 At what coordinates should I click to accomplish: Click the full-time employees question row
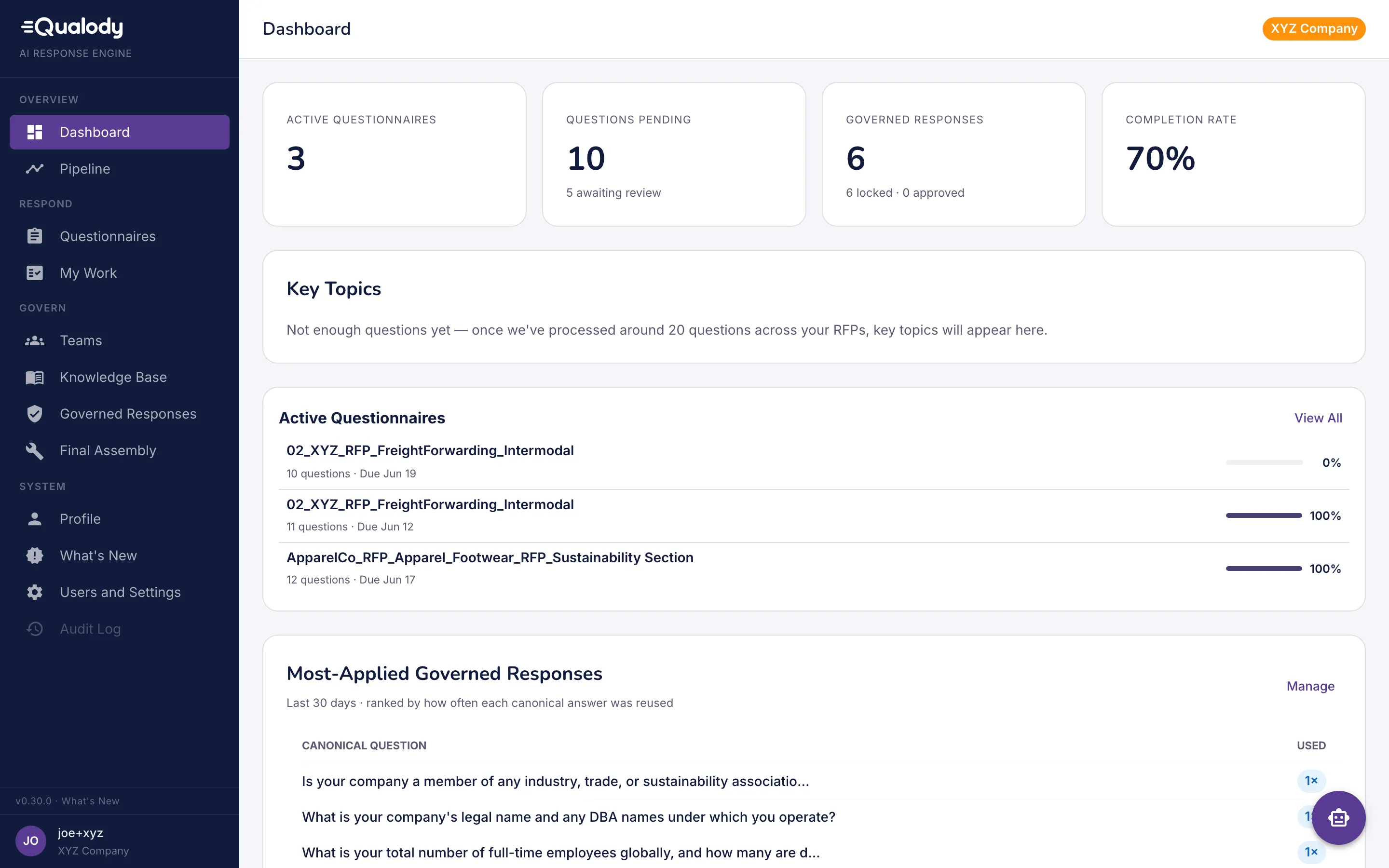point(813,853)
